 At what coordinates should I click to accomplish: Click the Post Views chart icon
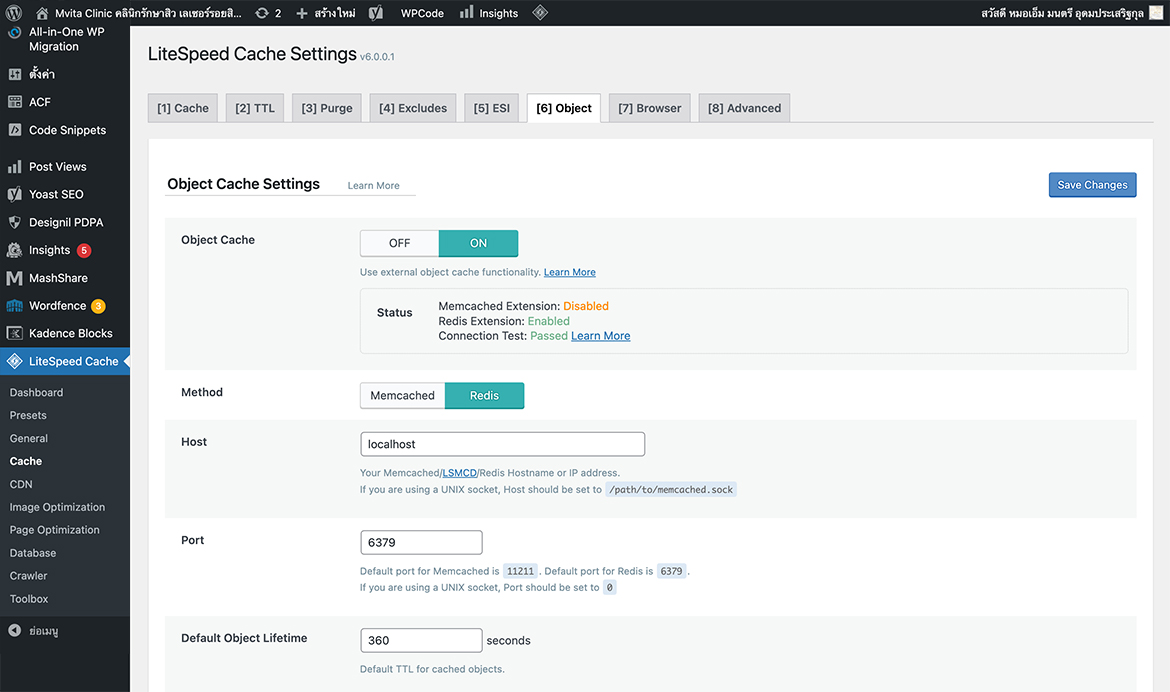pyautogui.click(x=14, y=166)
